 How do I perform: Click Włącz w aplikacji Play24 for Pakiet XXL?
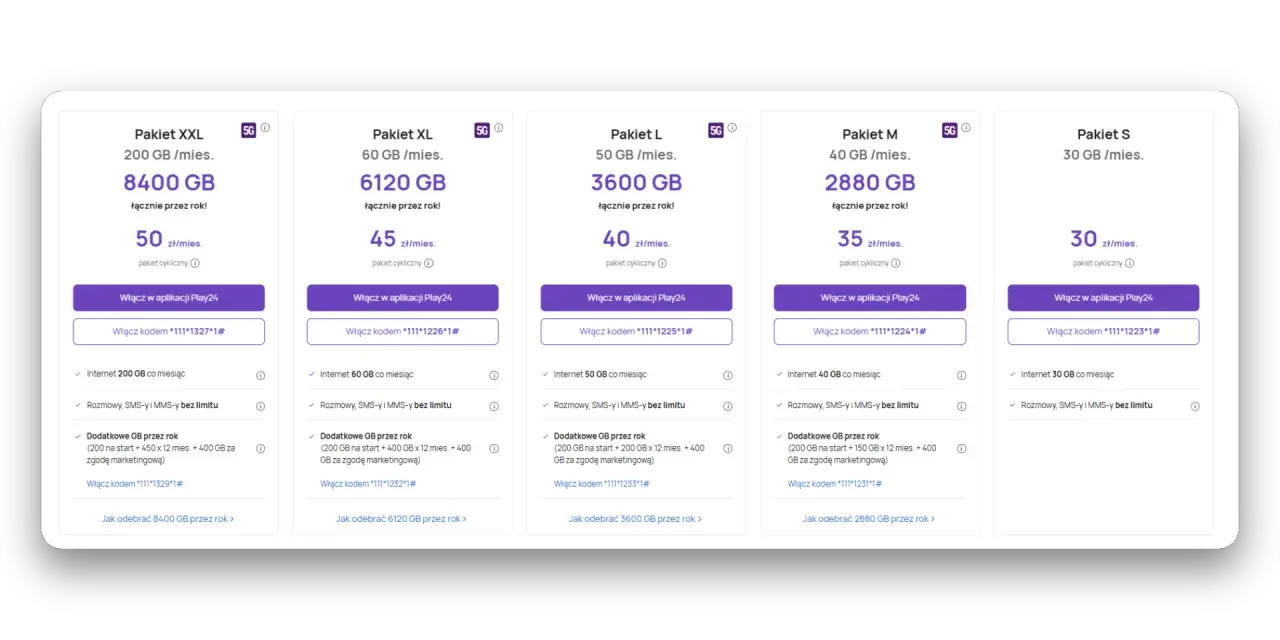169,298
